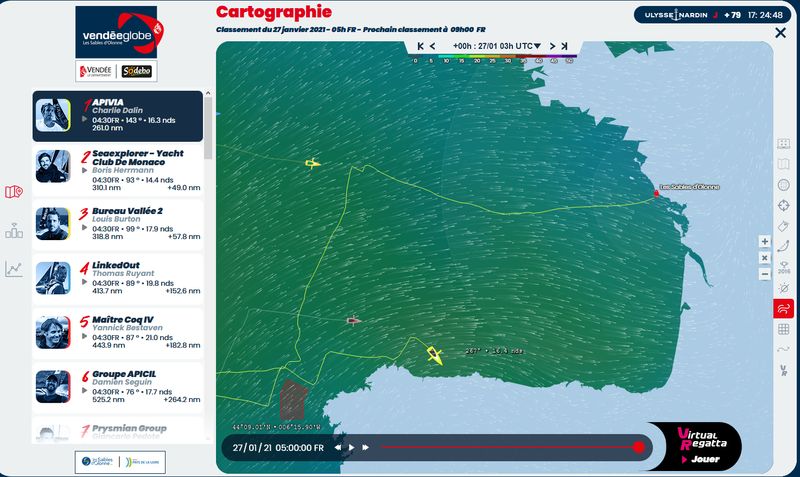Click the Pays de la Loire partner logo
The width and height of the screenshot is (800, 477).
pyautogui.click(x=143, y=462)
